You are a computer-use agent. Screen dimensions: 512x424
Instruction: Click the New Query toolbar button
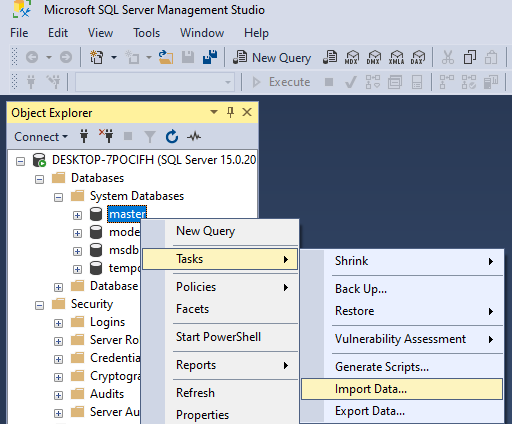(272, 58)
